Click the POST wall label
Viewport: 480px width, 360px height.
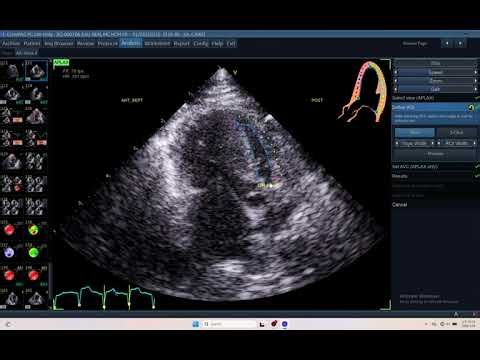pos(317,100)
